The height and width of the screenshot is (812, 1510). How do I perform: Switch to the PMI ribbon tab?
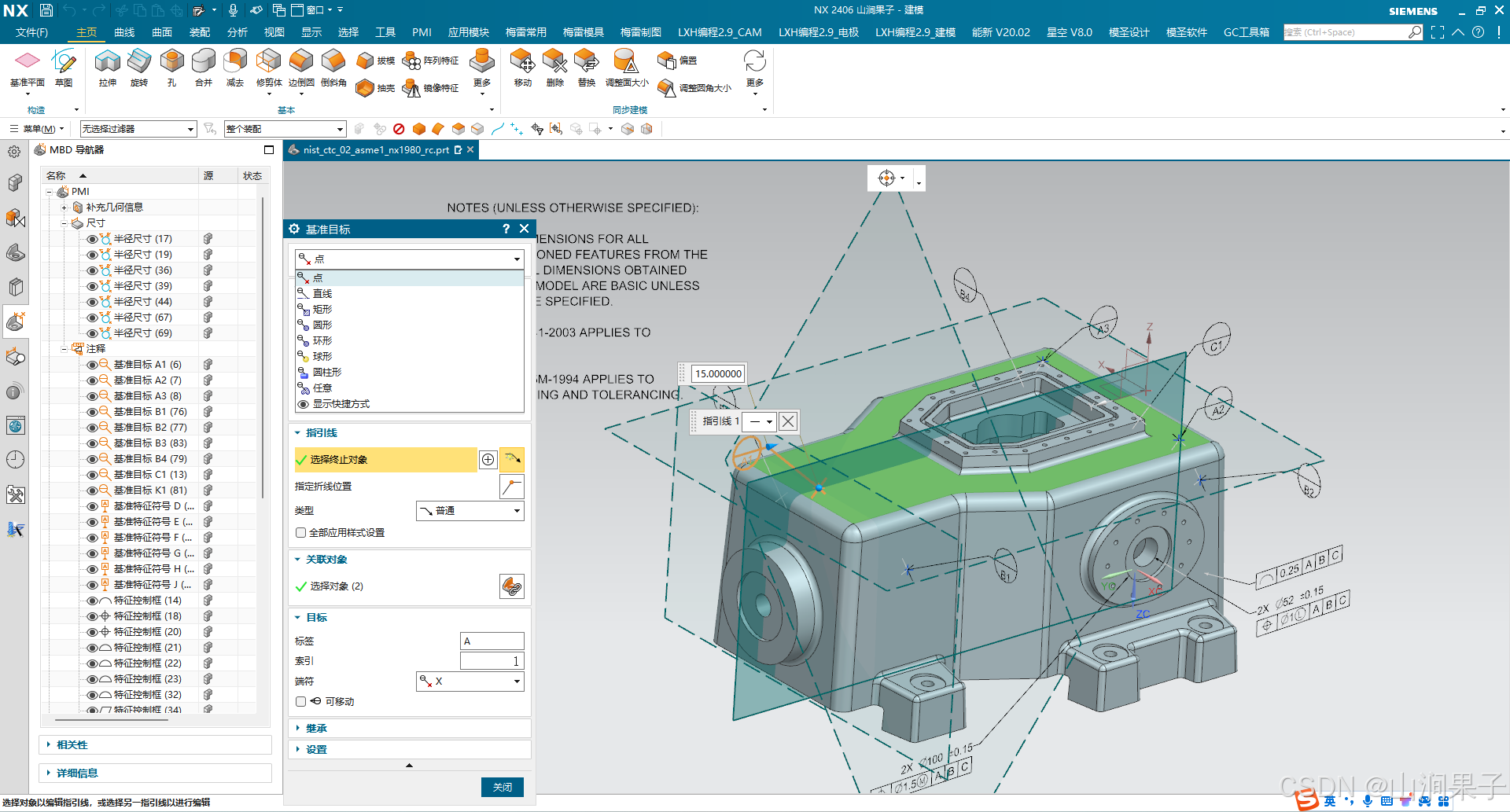(x=422, y=32)
